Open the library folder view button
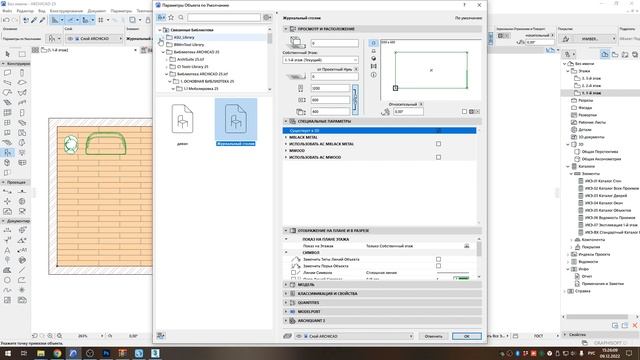Screen dimensions: 640x360 (x=161, y=18)
